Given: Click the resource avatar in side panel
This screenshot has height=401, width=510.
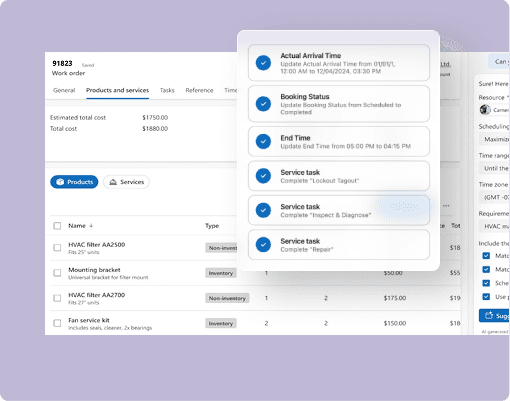Looking at the screenshot, I should (x=485, y=109).
